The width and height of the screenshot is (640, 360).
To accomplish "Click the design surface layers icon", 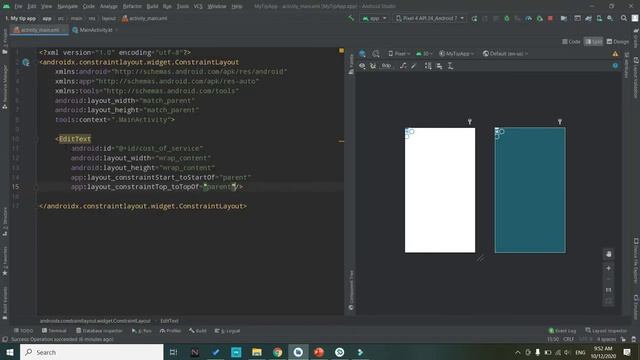I will pos(362,53).
